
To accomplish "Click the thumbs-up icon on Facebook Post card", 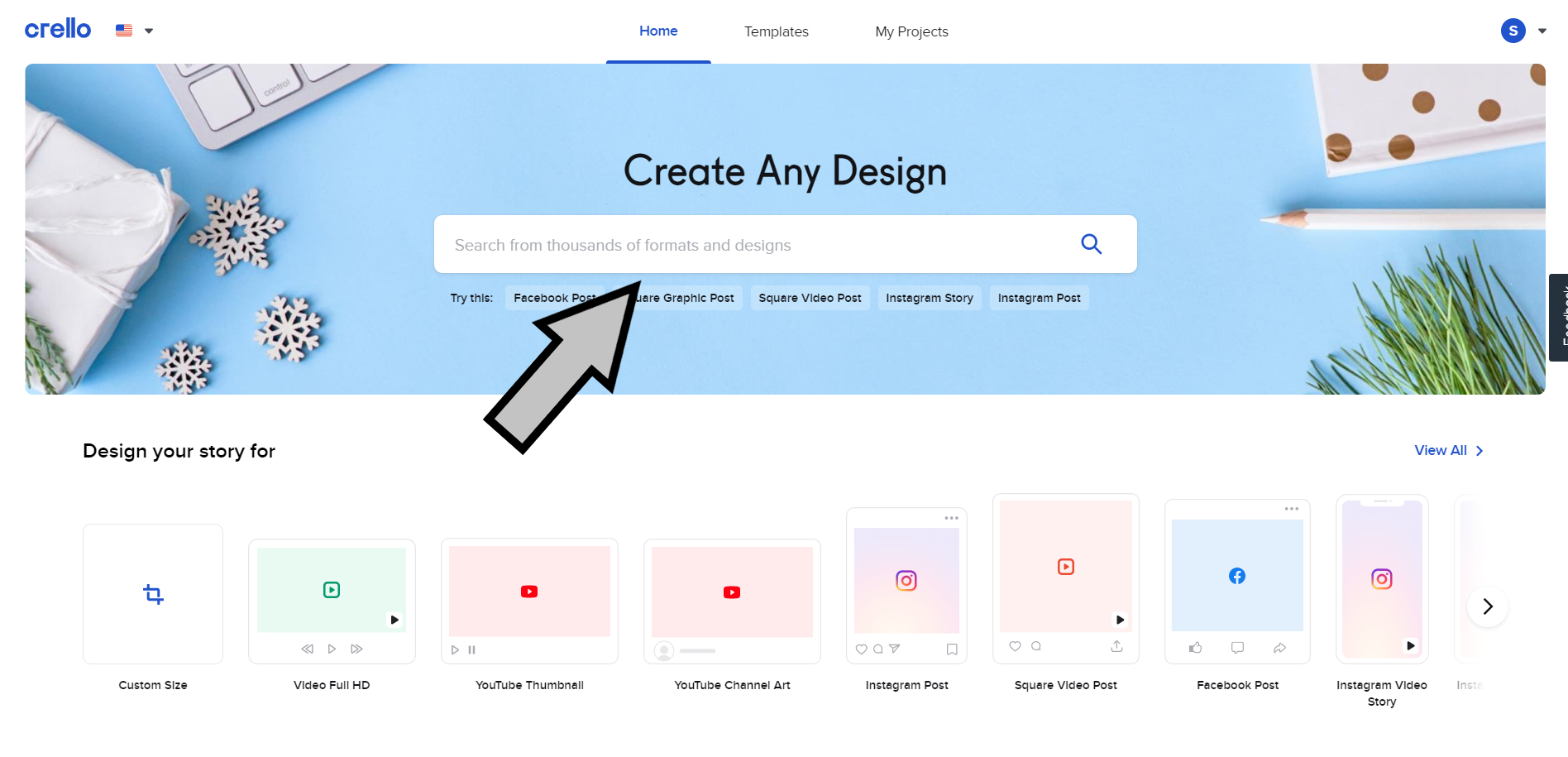I will pos(1195,648).
